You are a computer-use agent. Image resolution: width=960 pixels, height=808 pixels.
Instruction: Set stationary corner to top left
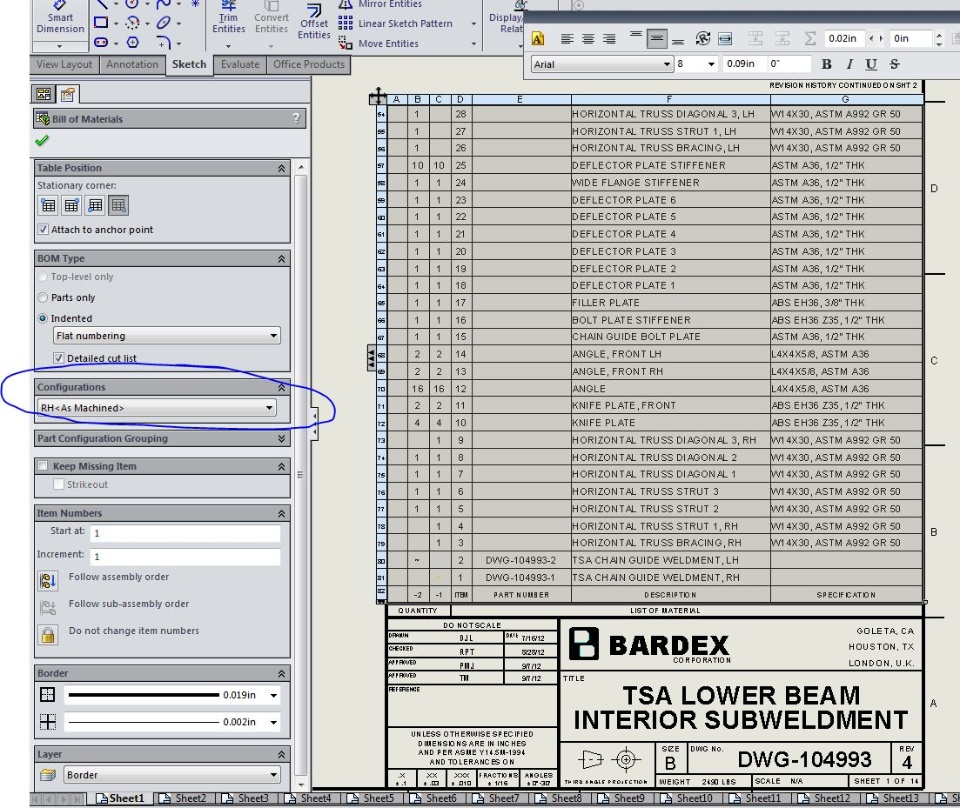[48, 206]
